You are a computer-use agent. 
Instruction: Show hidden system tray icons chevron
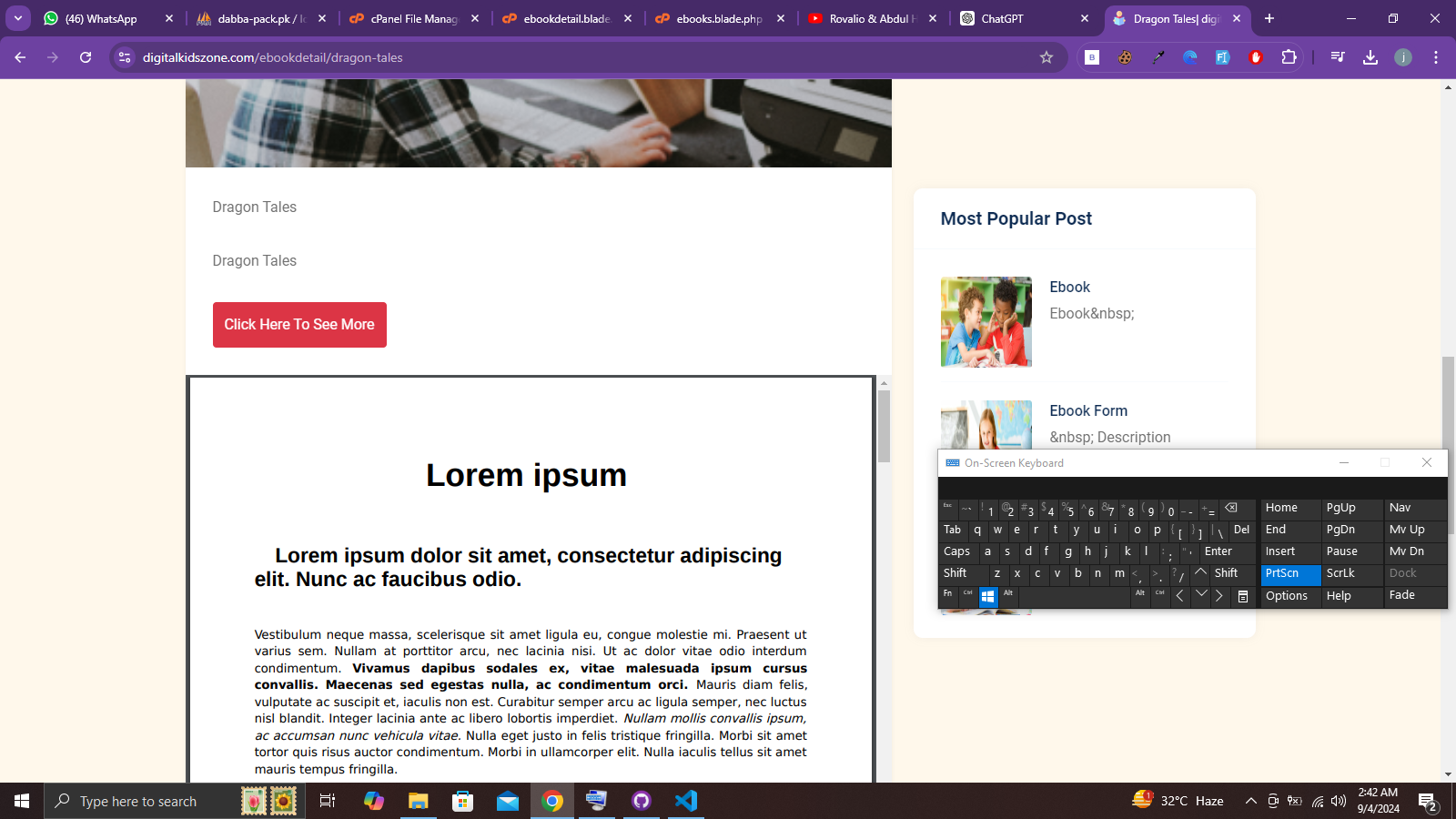1250,801
